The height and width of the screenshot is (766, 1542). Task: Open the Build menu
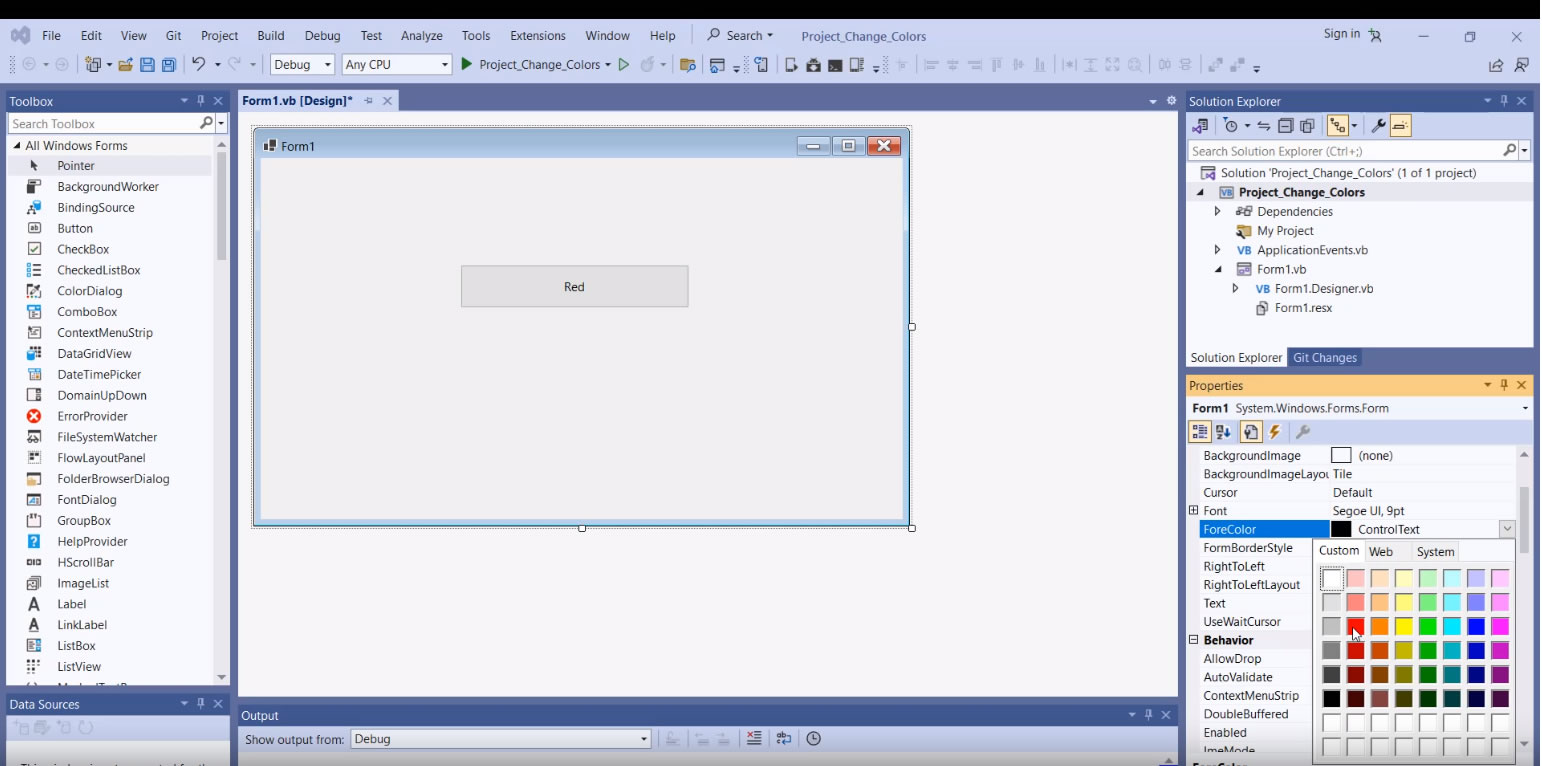coord(270,36)
